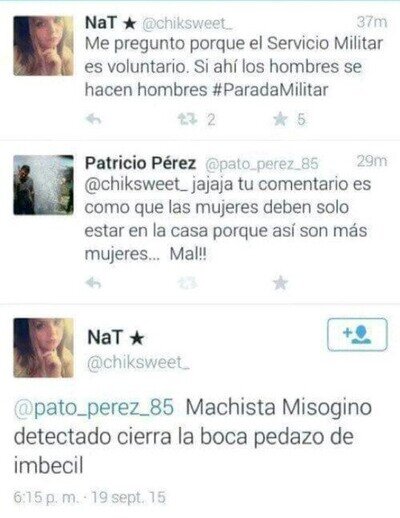Screen dimensions: 400x518
Task: Follow NaT using the add-user button
Action: tap(357, 334)
